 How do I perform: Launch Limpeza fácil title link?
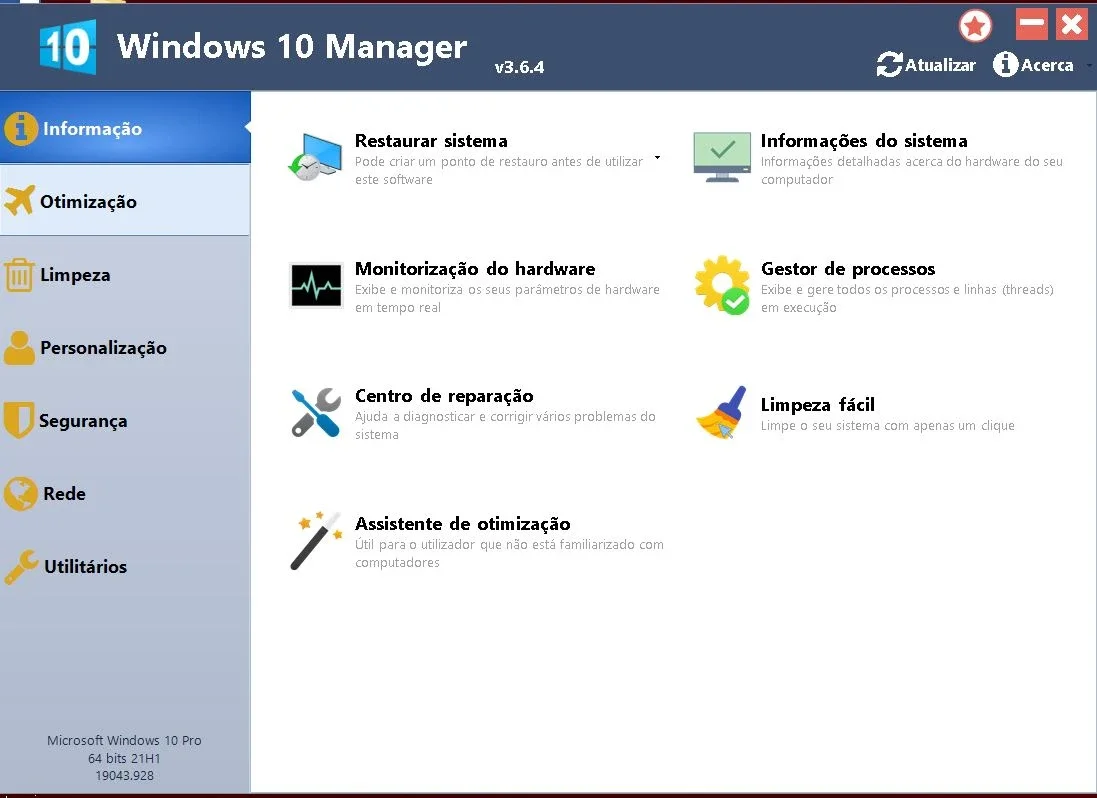tap(818, 404)
